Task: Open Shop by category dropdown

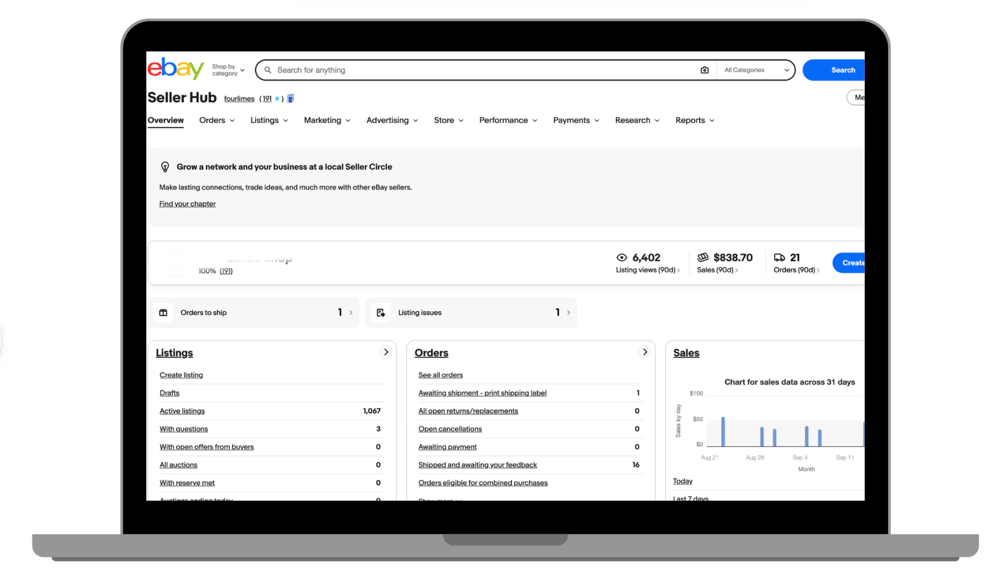Action: (228, 70)
